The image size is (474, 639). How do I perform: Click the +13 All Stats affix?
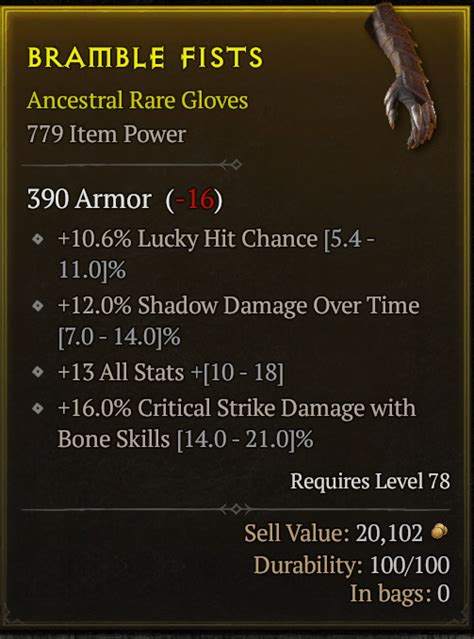pyautogui.click(x=171, y=372)
